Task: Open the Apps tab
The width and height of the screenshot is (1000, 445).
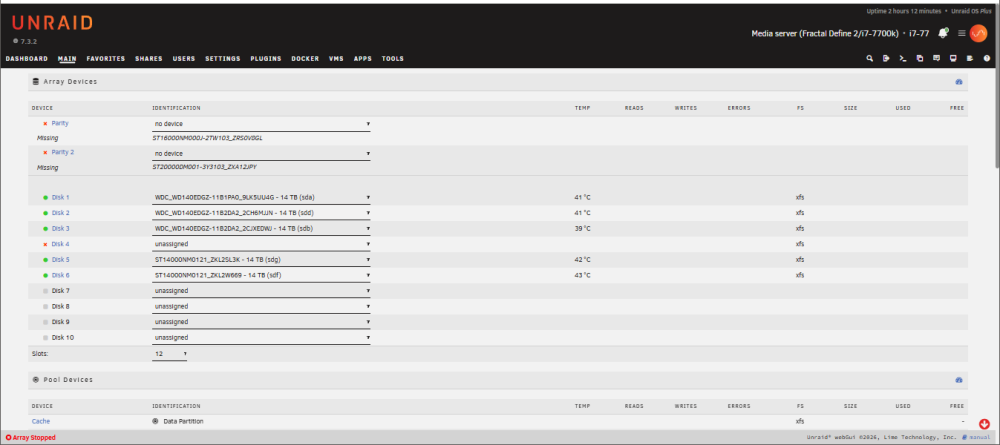Action: pyautogui.click(x=363, y=59)
